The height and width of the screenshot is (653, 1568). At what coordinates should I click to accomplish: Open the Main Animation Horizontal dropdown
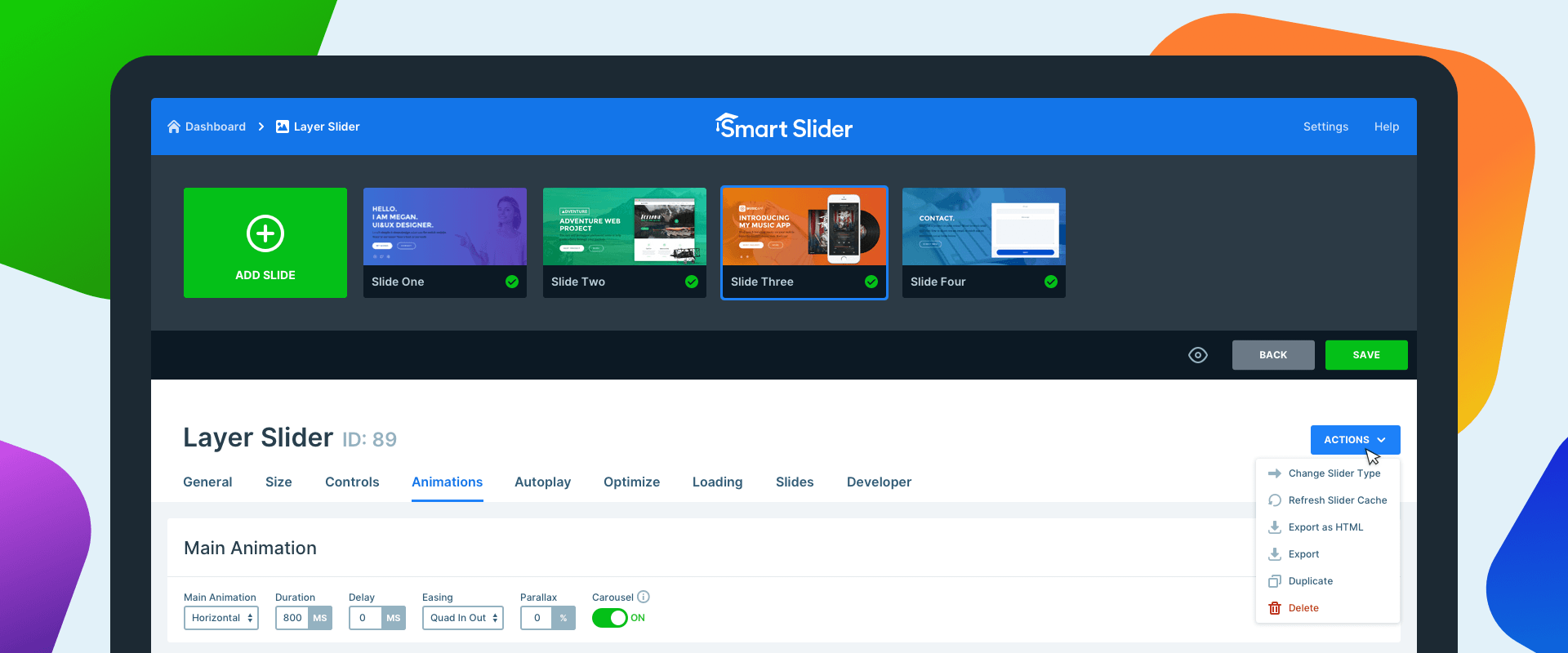pos(221,618)
